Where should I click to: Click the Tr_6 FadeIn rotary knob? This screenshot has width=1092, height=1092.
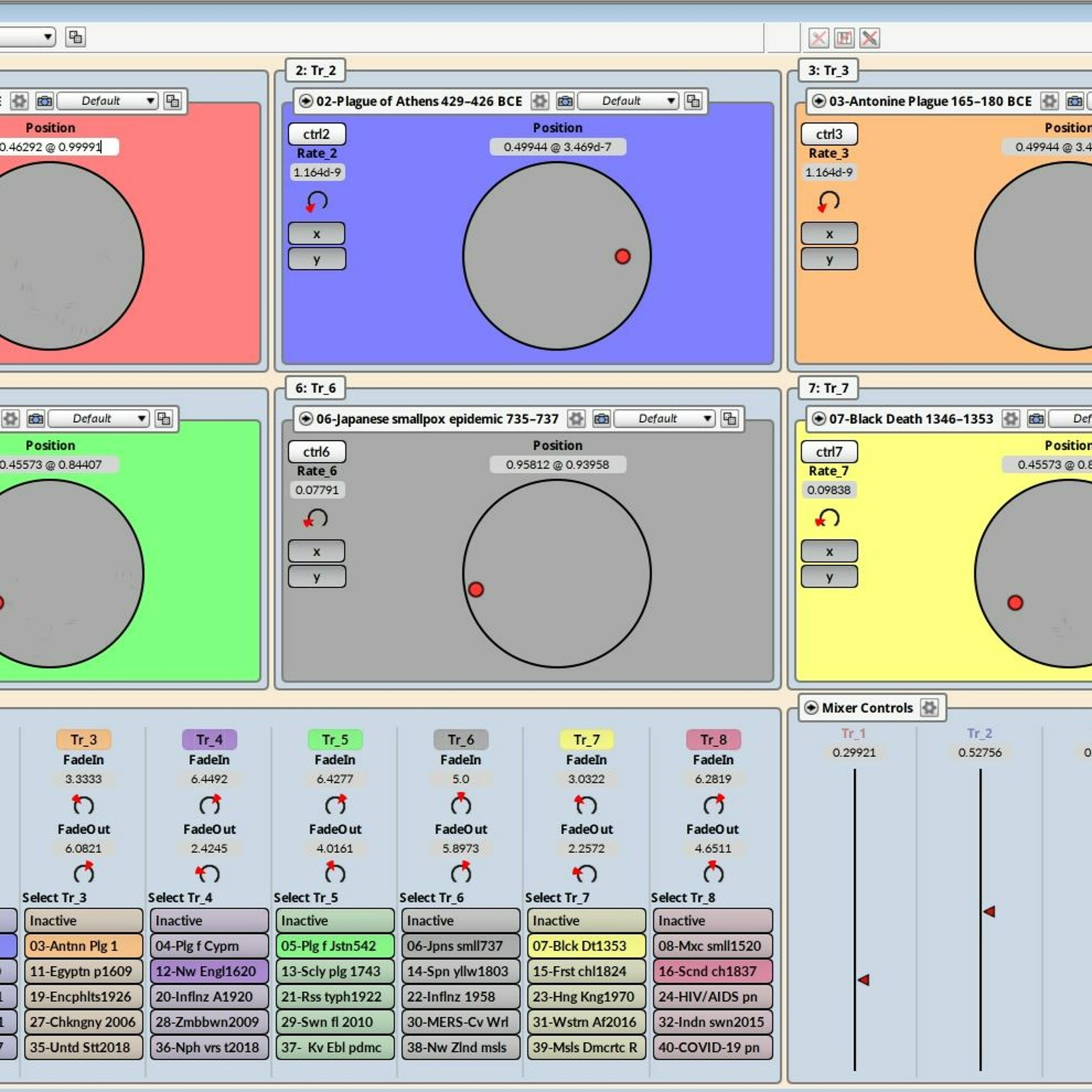[x=461, y=804]
